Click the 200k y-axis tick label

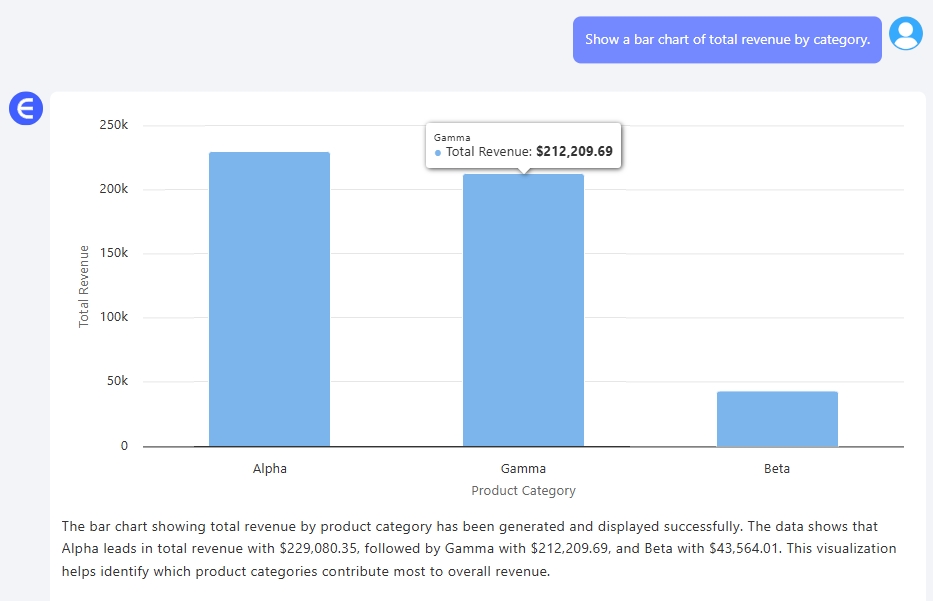112,190
